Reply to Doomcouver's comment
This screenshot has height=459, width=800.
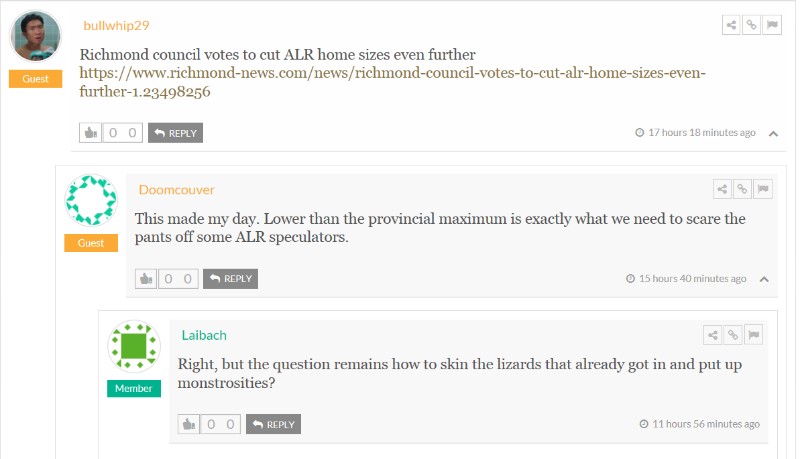coord(230,279)
